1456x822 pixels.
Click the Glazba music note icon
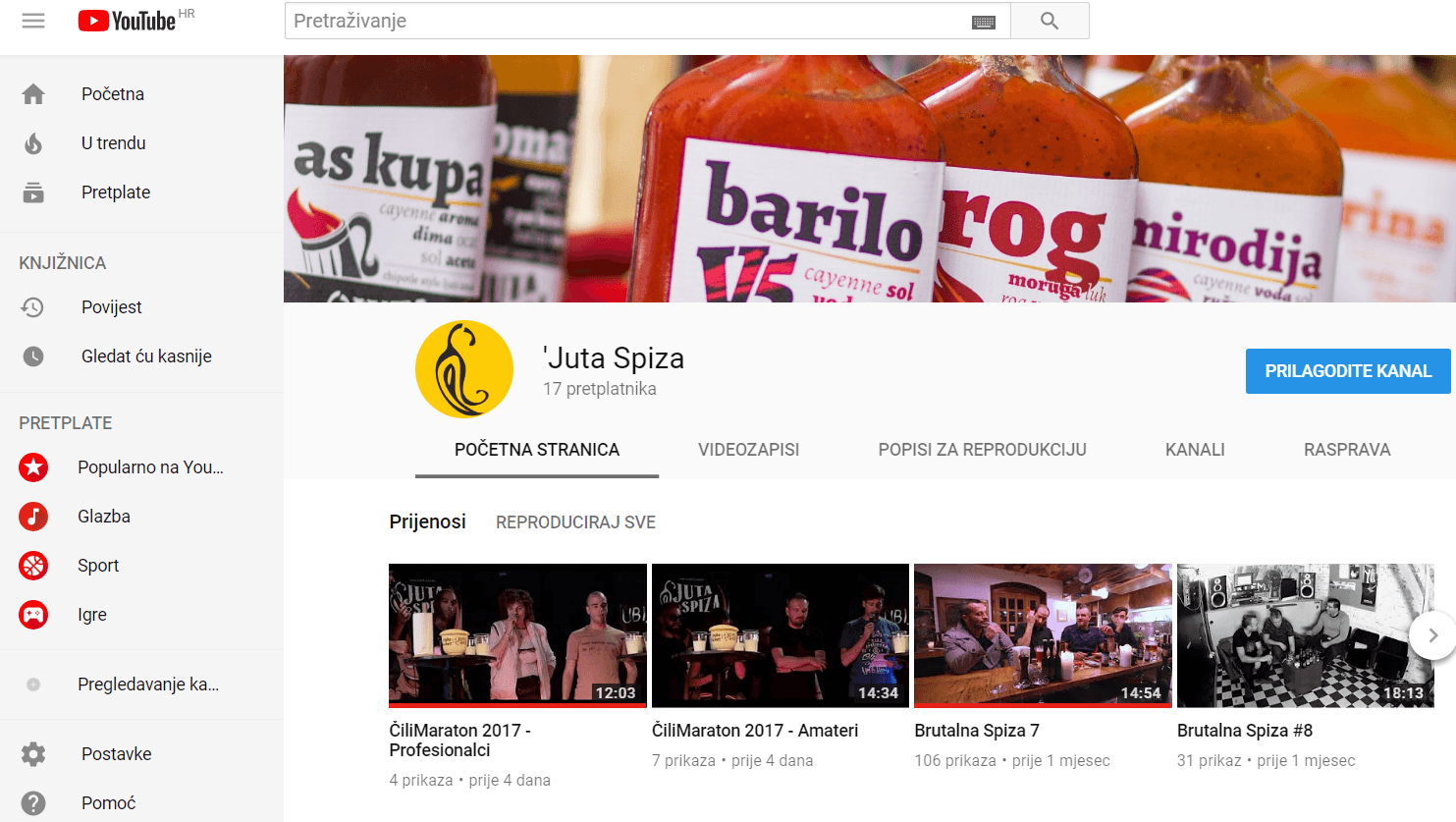pyautogui.click(x=33, y=517)
